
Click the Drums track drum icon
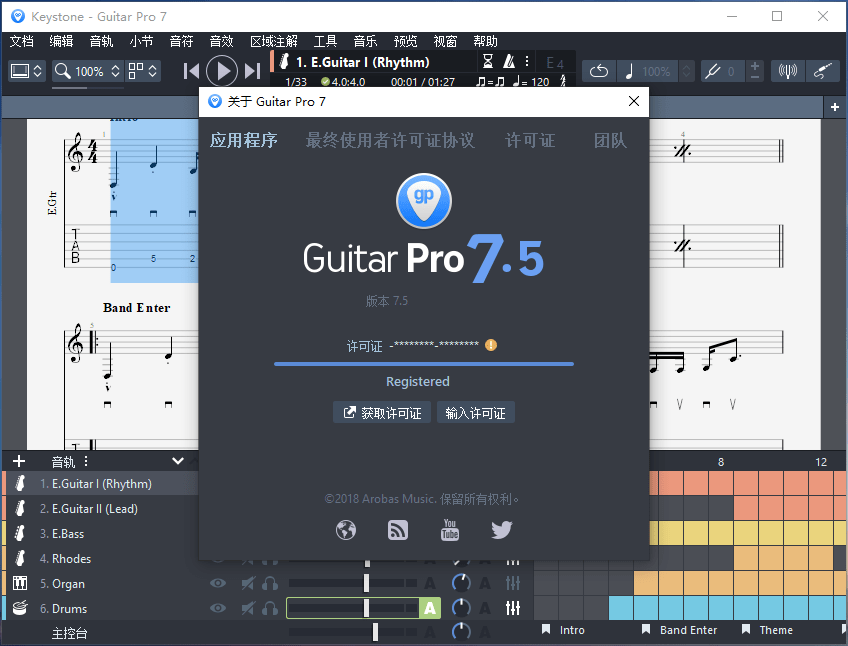click(x=19, y=608)
